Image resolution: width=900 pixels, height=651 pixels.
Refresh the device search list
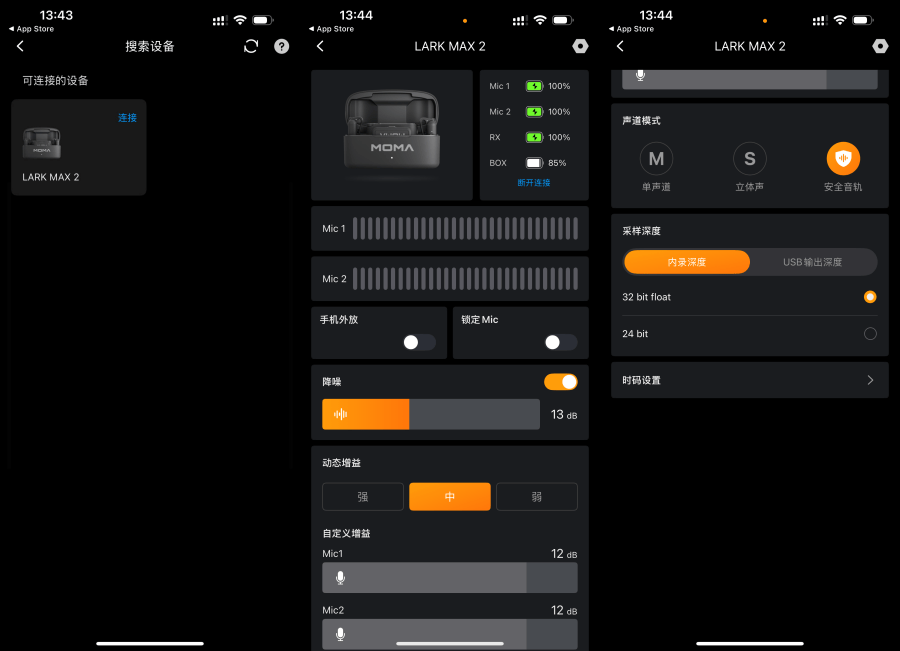click(x=251, y=46)
